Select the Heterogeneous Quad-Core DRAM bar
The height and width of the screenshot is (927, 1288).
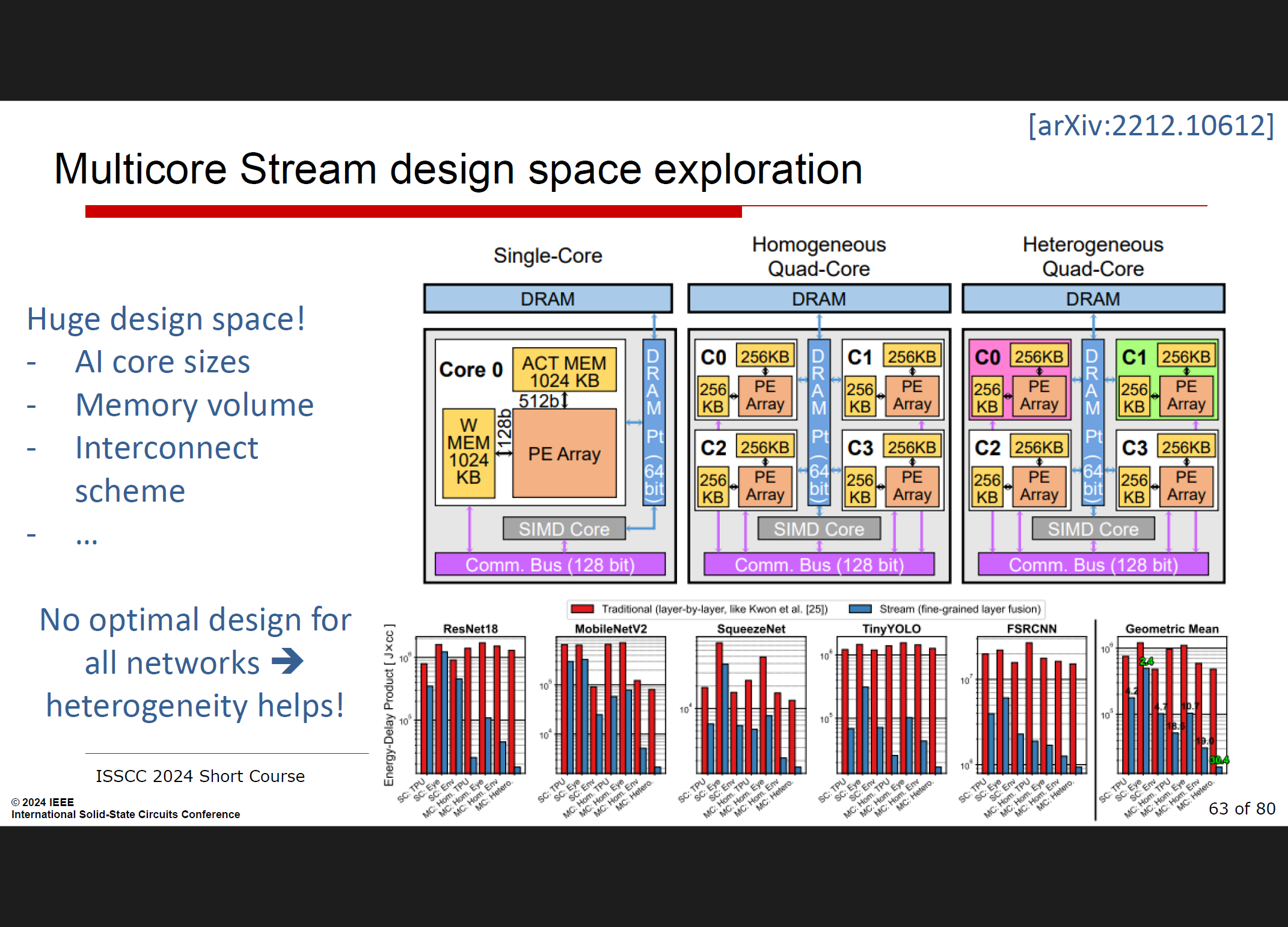(1093, 299)
